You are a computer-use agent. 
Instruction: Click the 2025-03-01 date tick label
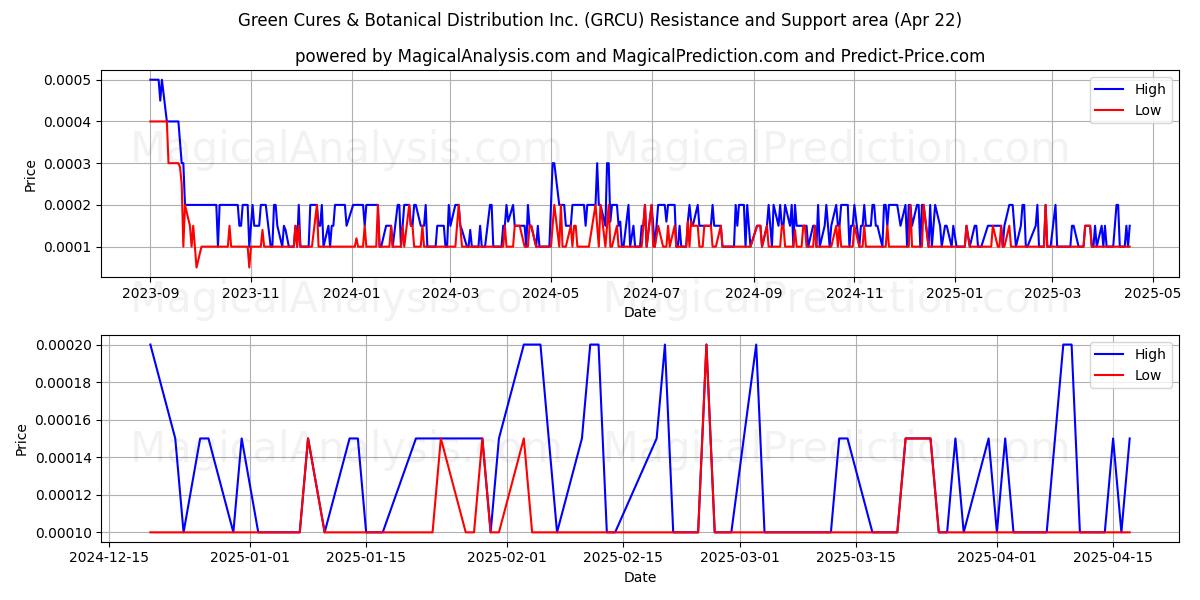[739, 558]
